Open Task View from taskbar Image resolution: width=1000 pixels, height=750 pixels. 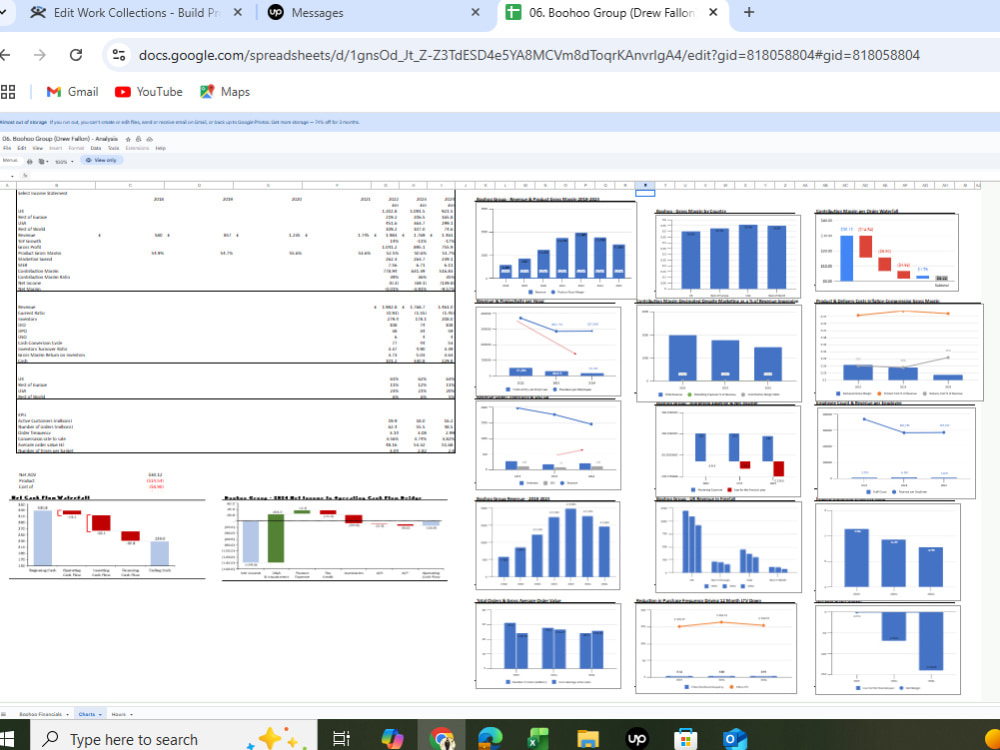pyautogui.click(x=342, y=739)
